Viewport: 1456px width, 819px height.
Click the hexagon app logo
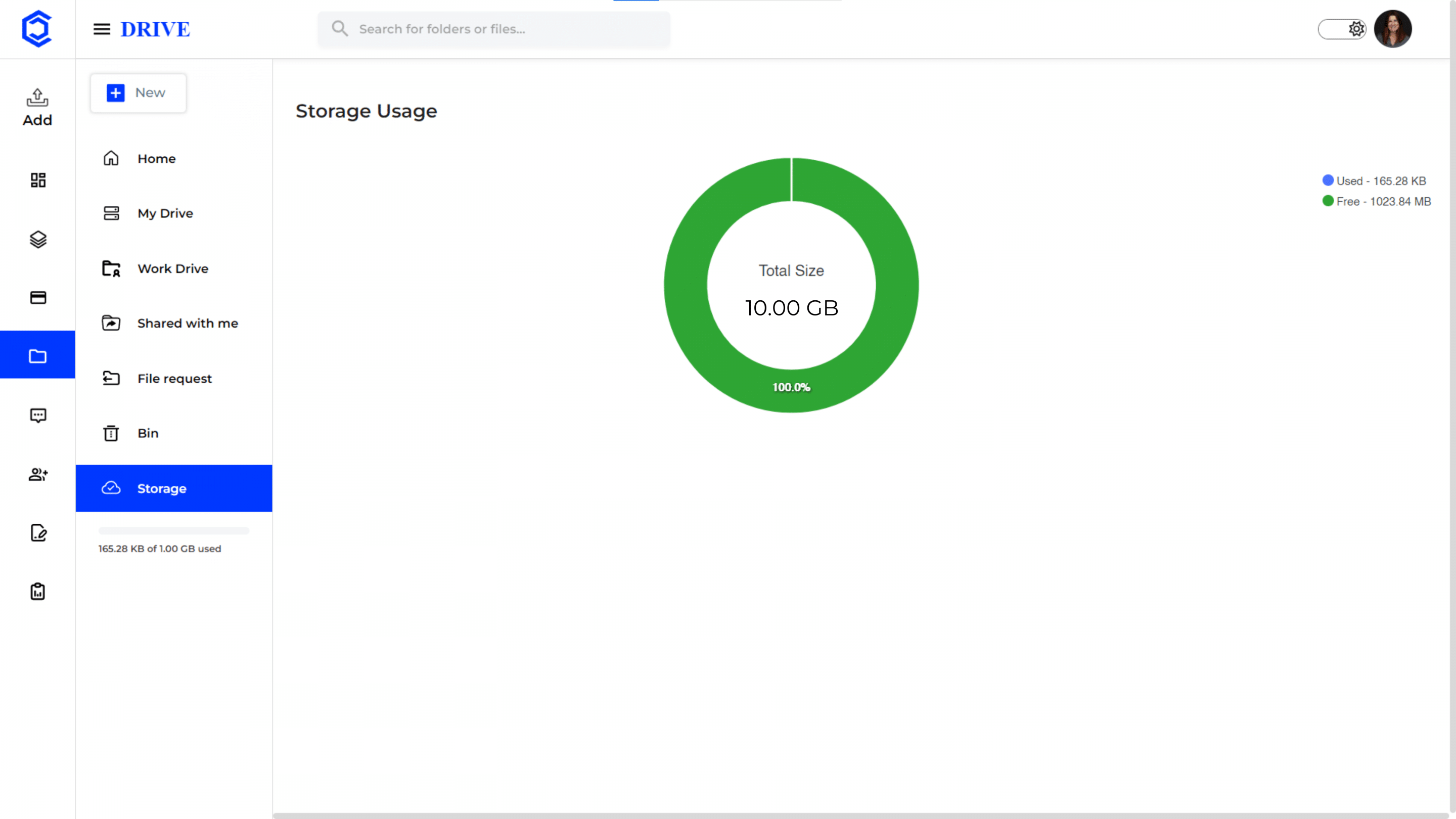[x=37, y=29]
